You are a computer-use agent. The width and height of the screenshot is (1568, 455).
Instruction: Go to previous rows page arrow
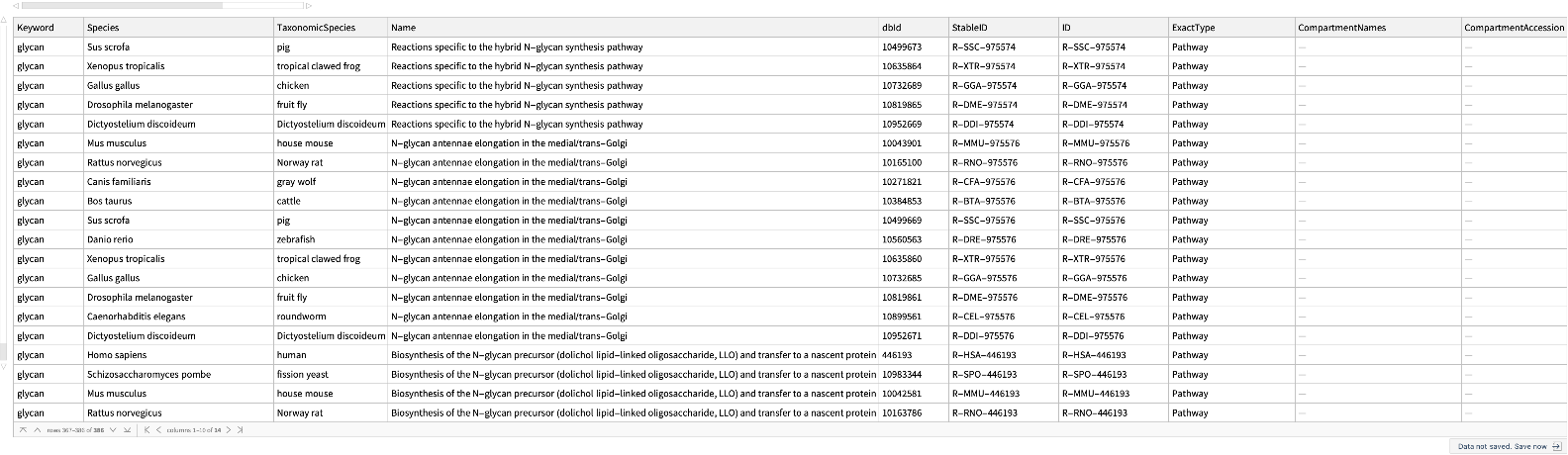point(37,430)
